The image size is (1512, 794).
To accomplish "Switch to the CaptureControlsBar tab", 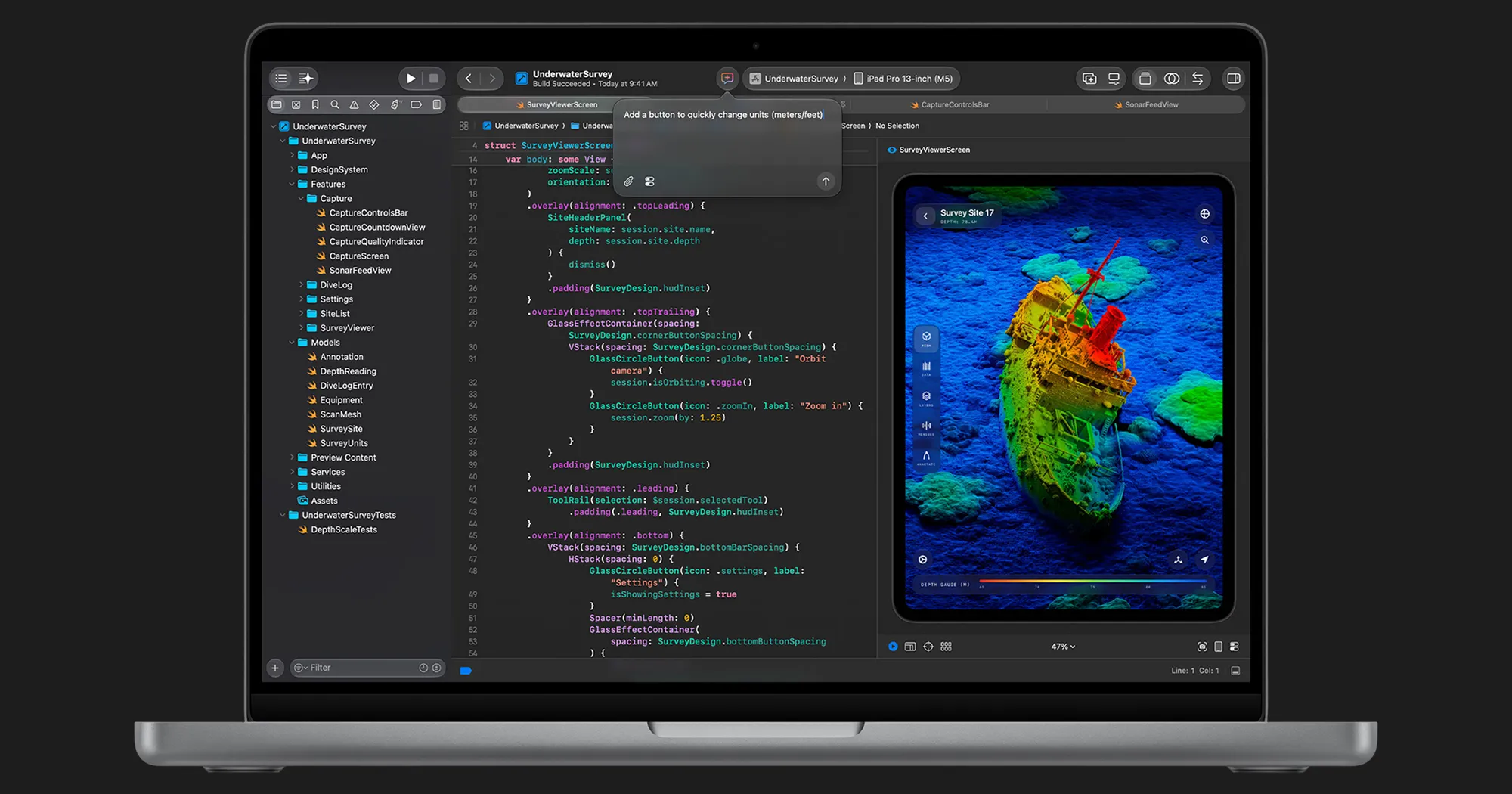I will click(x=950, y=105).
